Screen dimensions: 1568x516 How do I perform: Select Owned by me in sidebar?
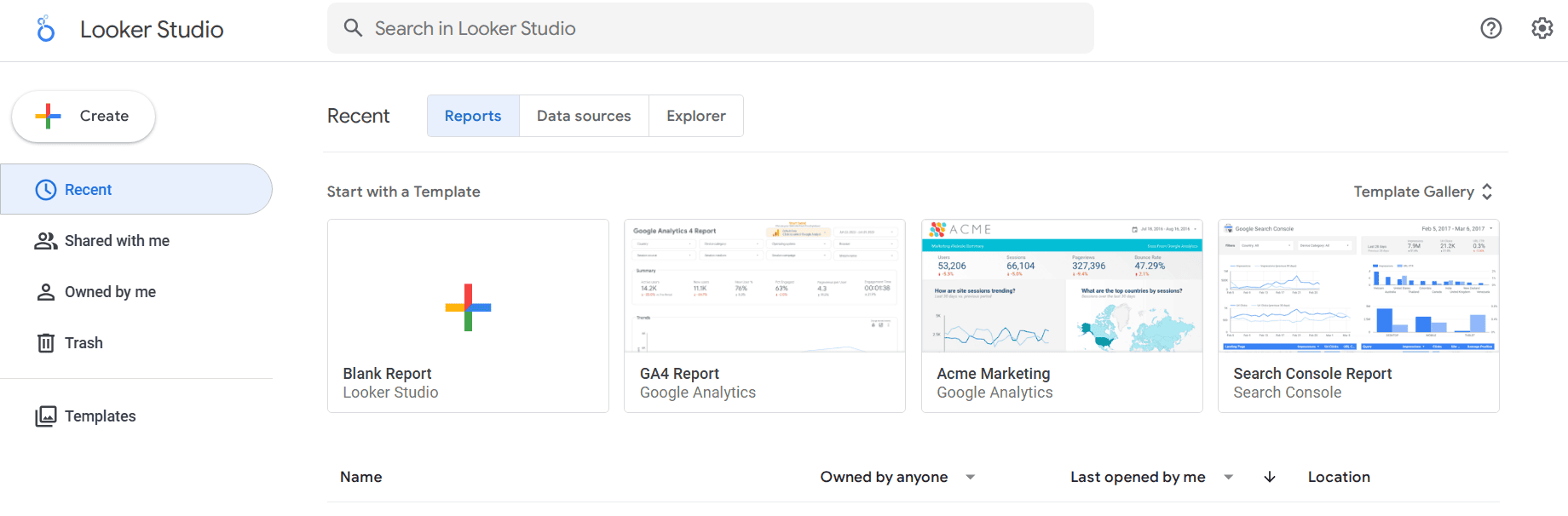coord(136,292)
